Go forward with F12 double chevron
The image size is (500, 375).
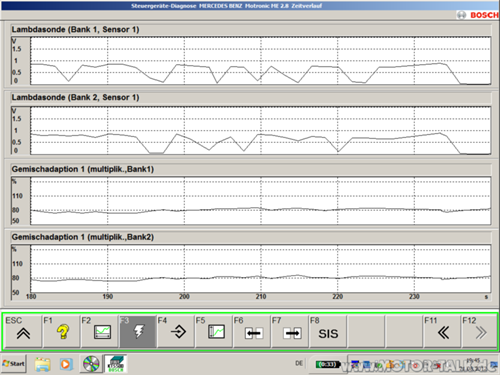(x=480, y=331)
